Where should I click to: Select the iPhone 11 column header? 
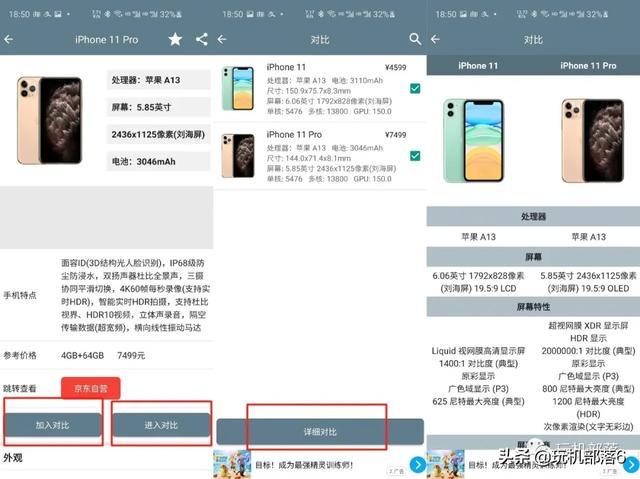click(478, 66)
